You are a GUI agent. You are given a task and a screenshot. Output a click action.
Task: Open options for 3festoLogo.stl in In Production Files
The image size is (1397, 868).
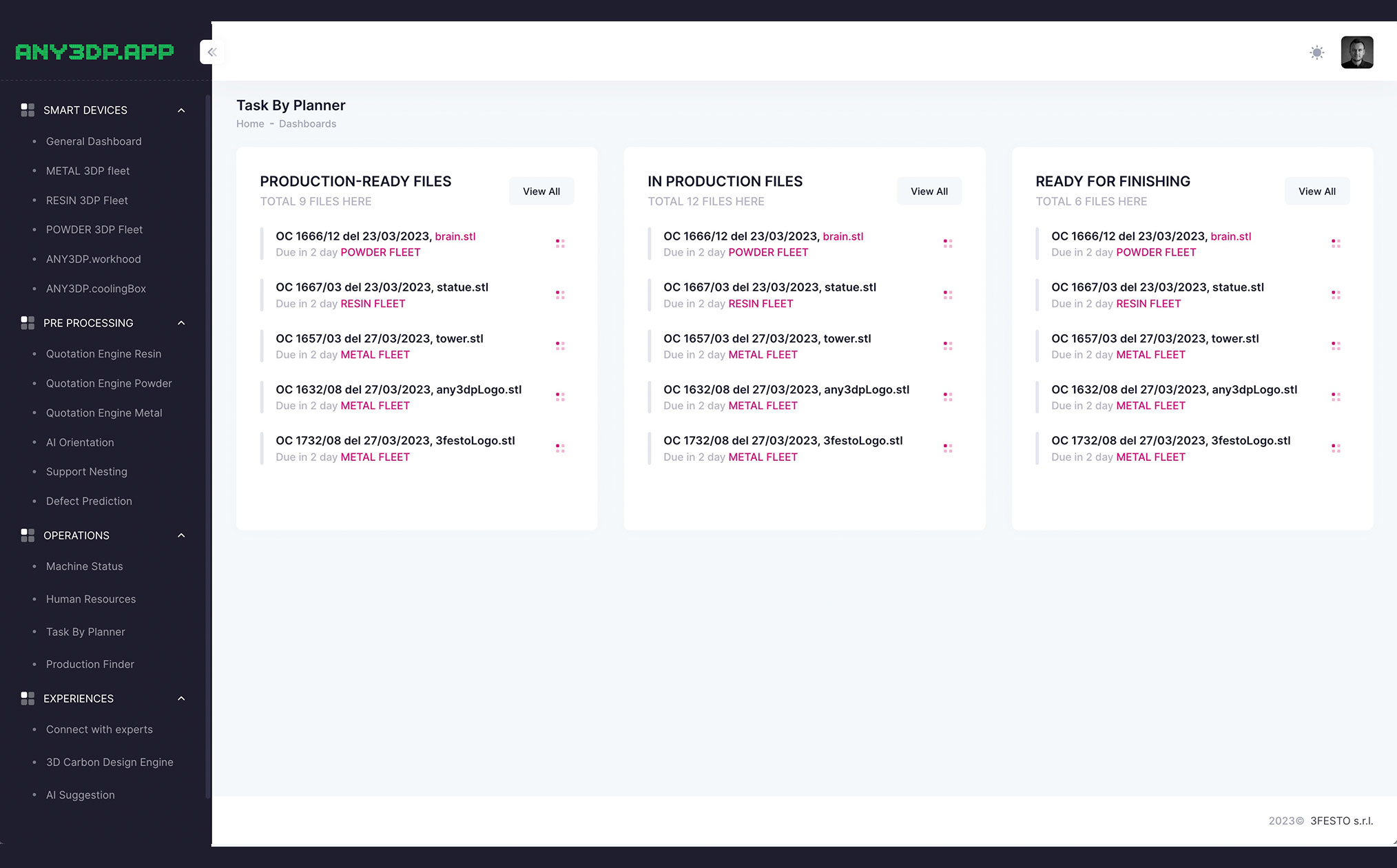948,448
